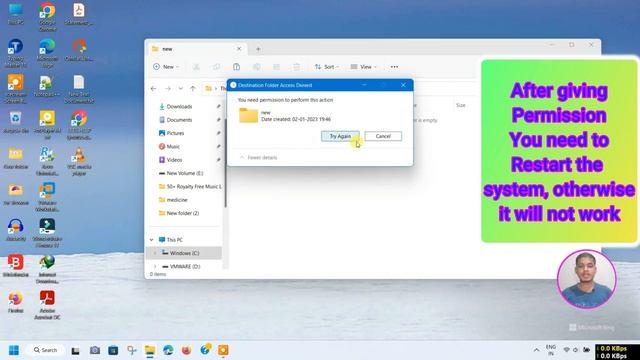Open the Windows Start menu
This screenshot has width=640, height=360.
tap(14, 350)
